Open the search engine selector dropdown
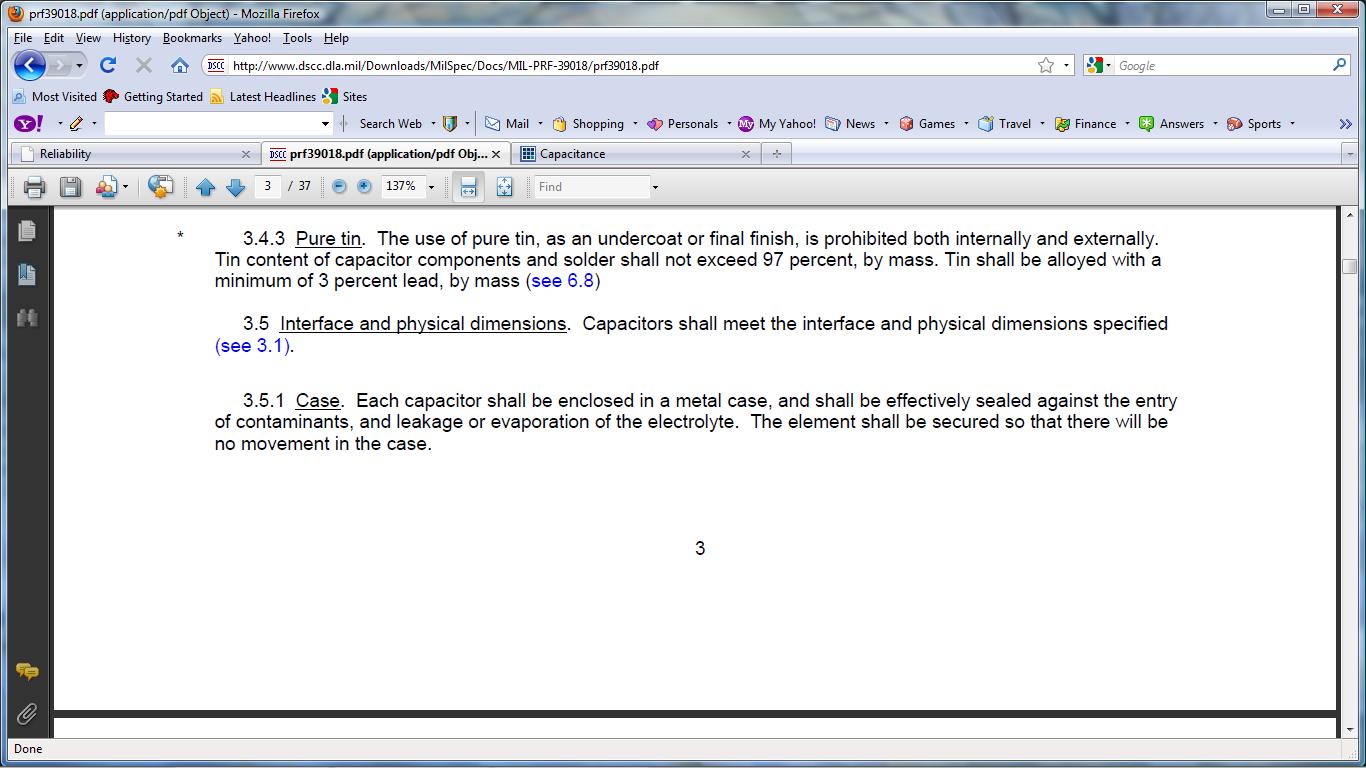This screenshot has height=768, width=1366. pyautogui.click(x=1108, y=66)
